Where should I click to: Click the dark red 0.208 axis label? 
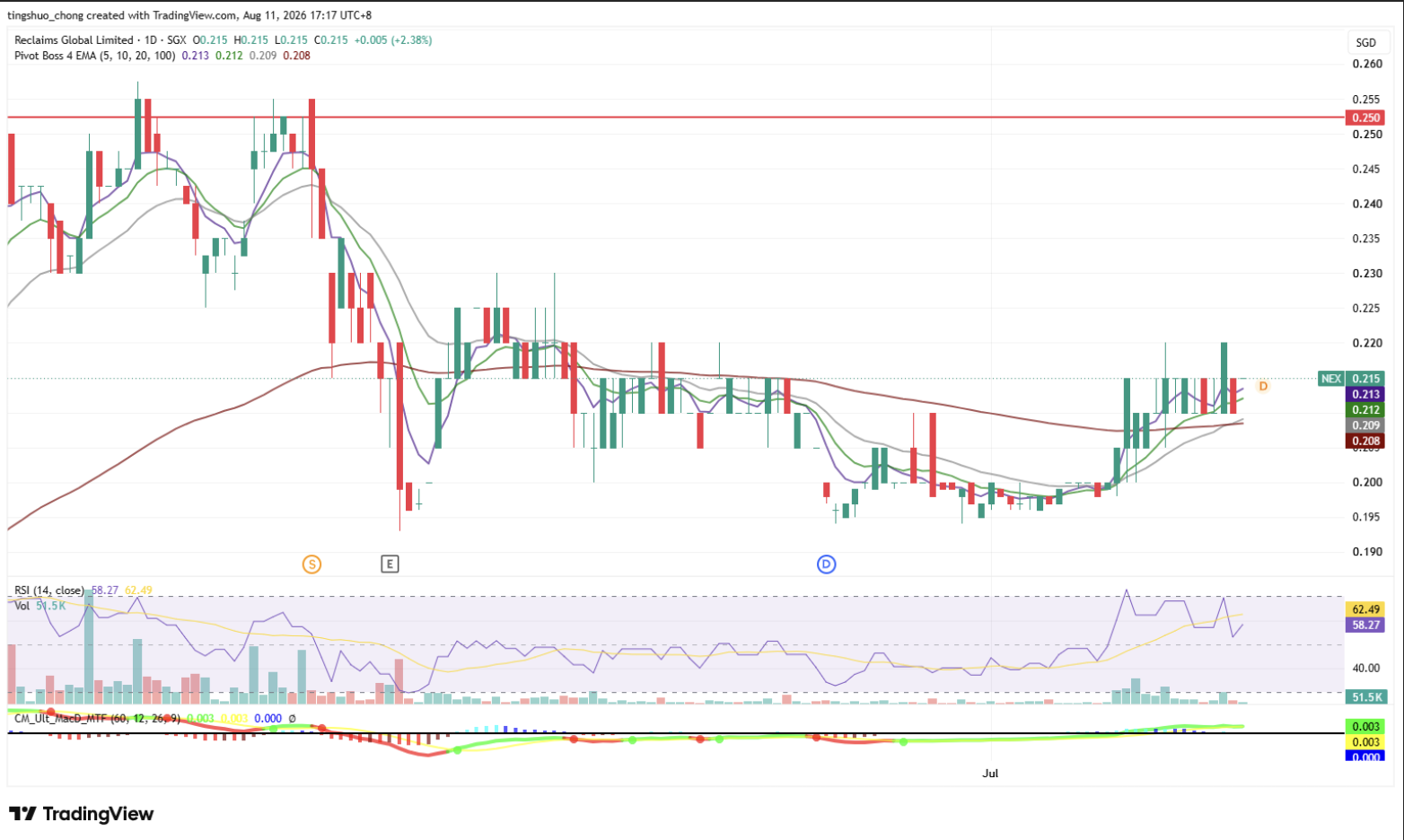tap(1365, 441)
